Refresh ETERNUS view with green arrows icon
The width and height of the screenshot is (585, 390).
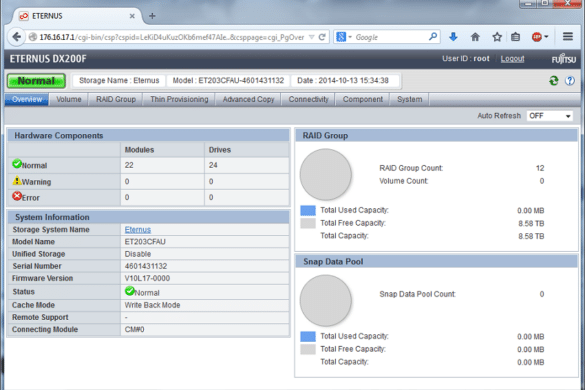point(554,81)
